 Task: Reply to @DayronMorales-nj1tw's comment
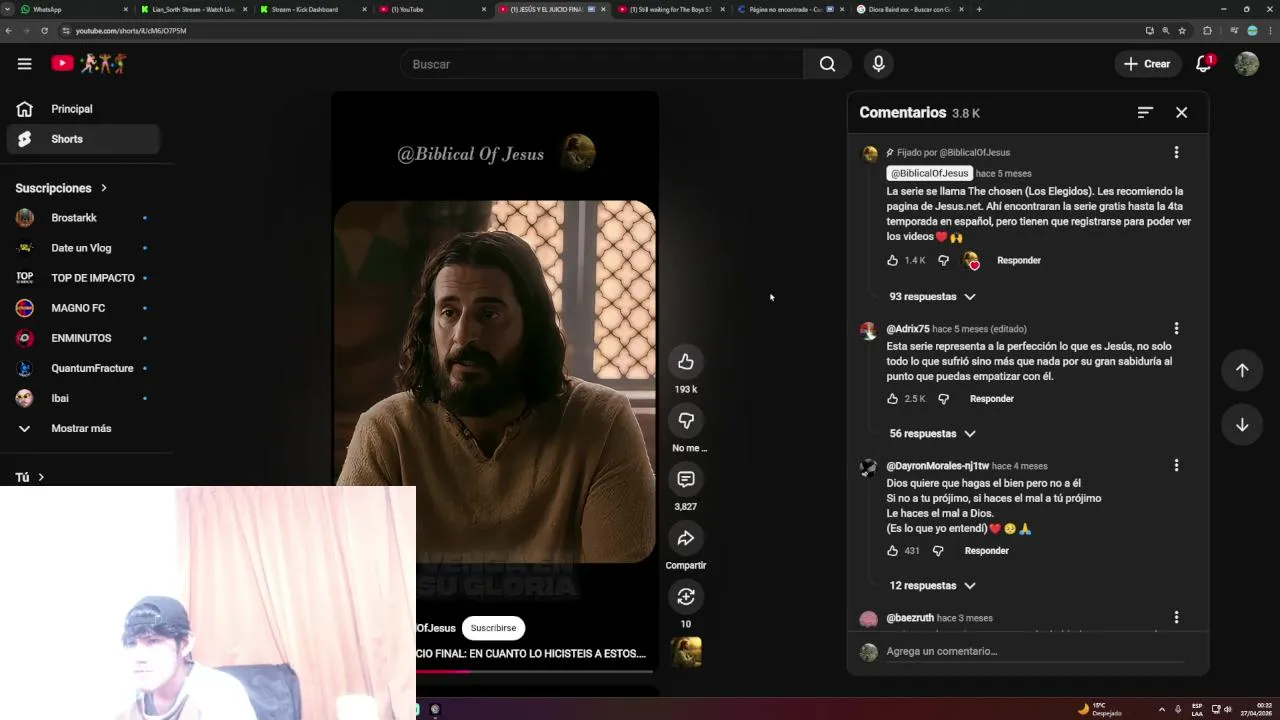point(986,550)
